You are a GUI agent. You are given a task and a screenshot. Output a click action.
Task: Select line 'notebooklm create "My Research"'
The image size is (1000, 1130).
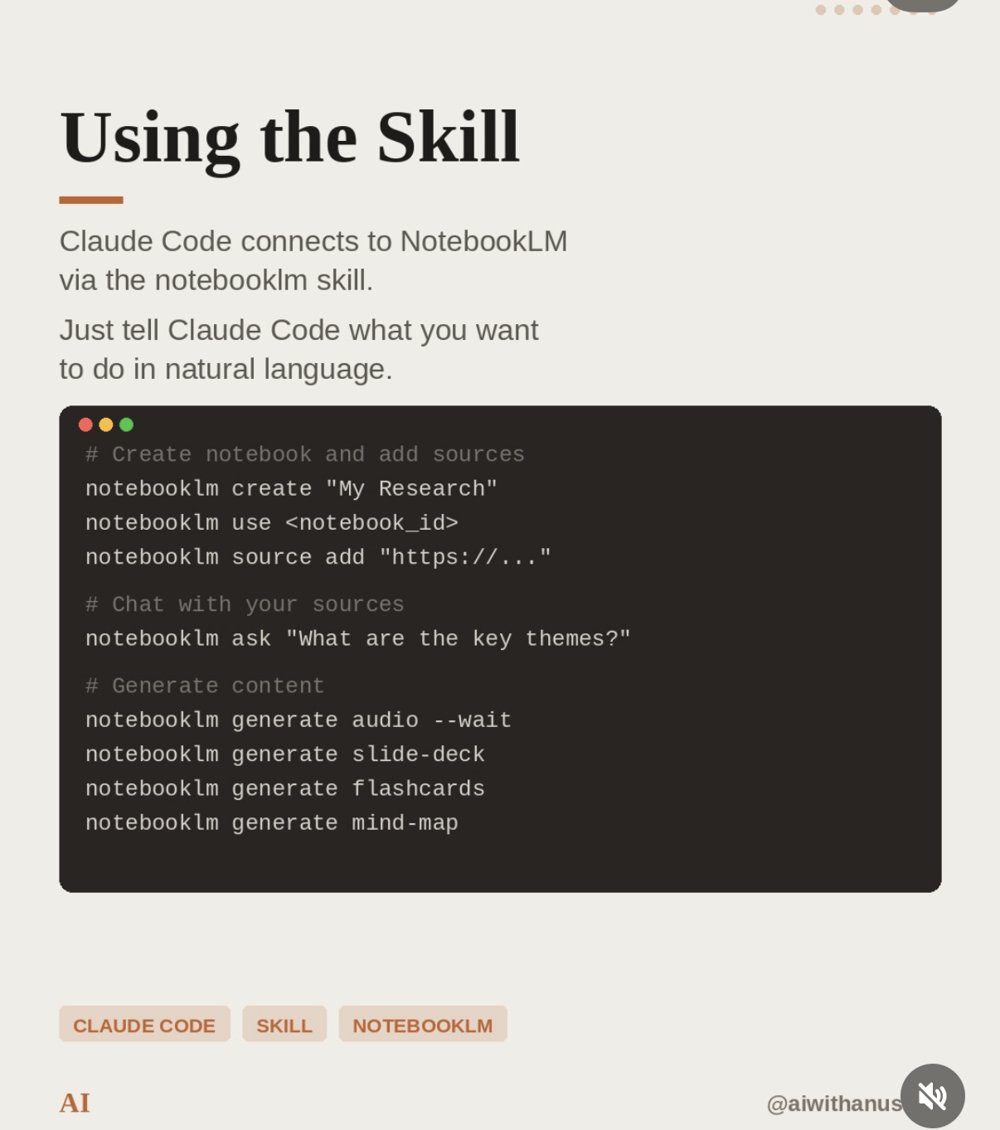(291, 489)
